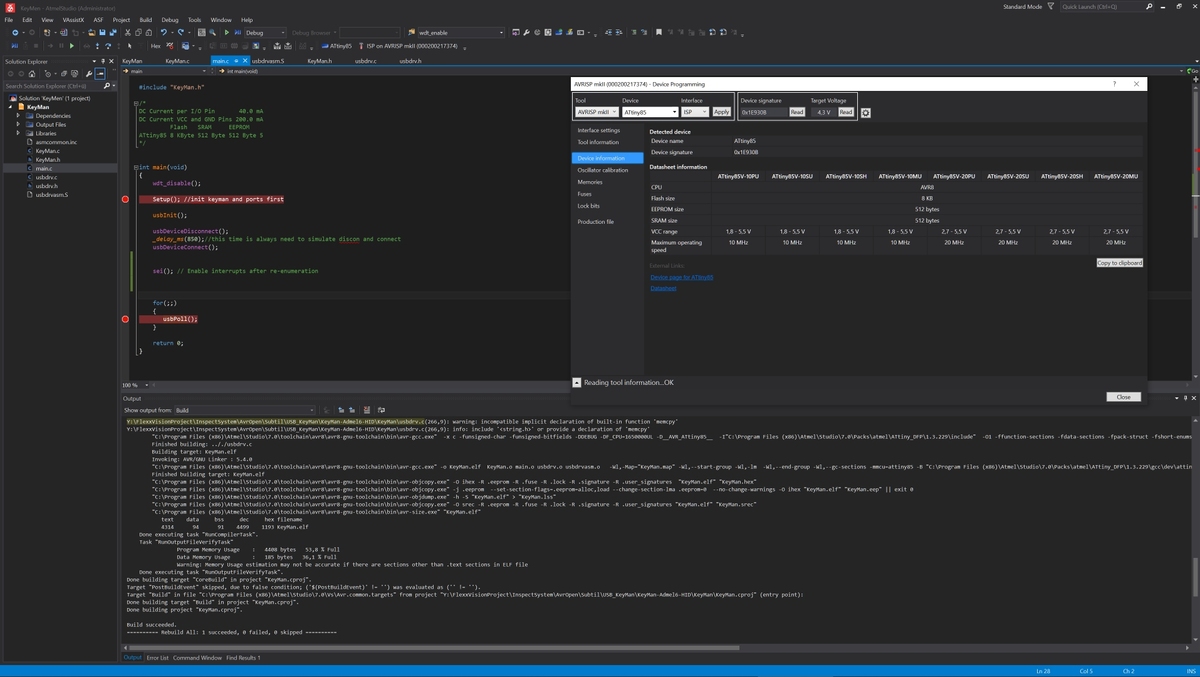Click the Redo arrow icon
Image resolution: width=1200 pixels, height=677 pixels.
coord(181,32)
